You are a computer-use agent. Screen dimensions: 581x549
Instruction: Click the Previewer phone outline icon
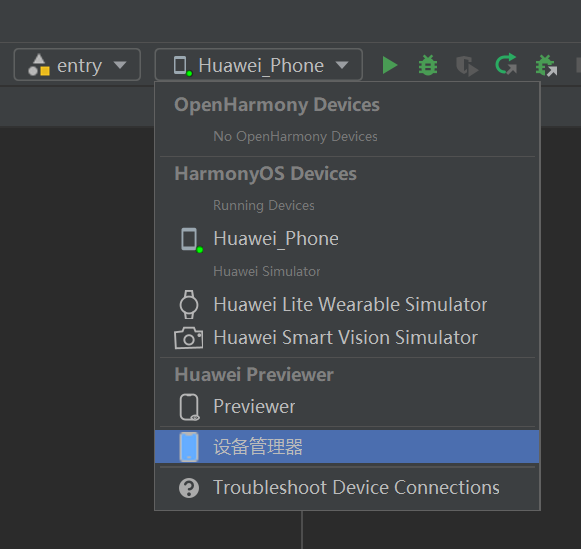pyautogui.click(x=189, y=407)
